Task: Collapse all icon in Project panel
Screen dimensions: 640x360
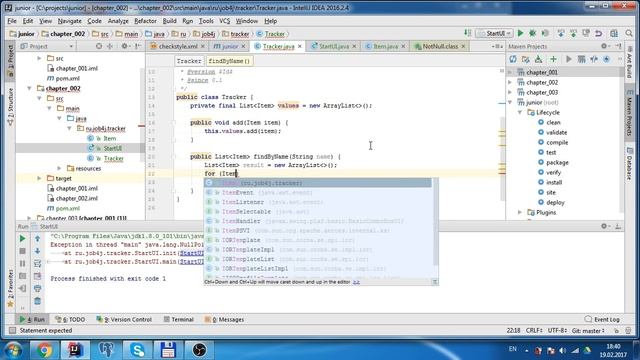Action: pos(110,46)
